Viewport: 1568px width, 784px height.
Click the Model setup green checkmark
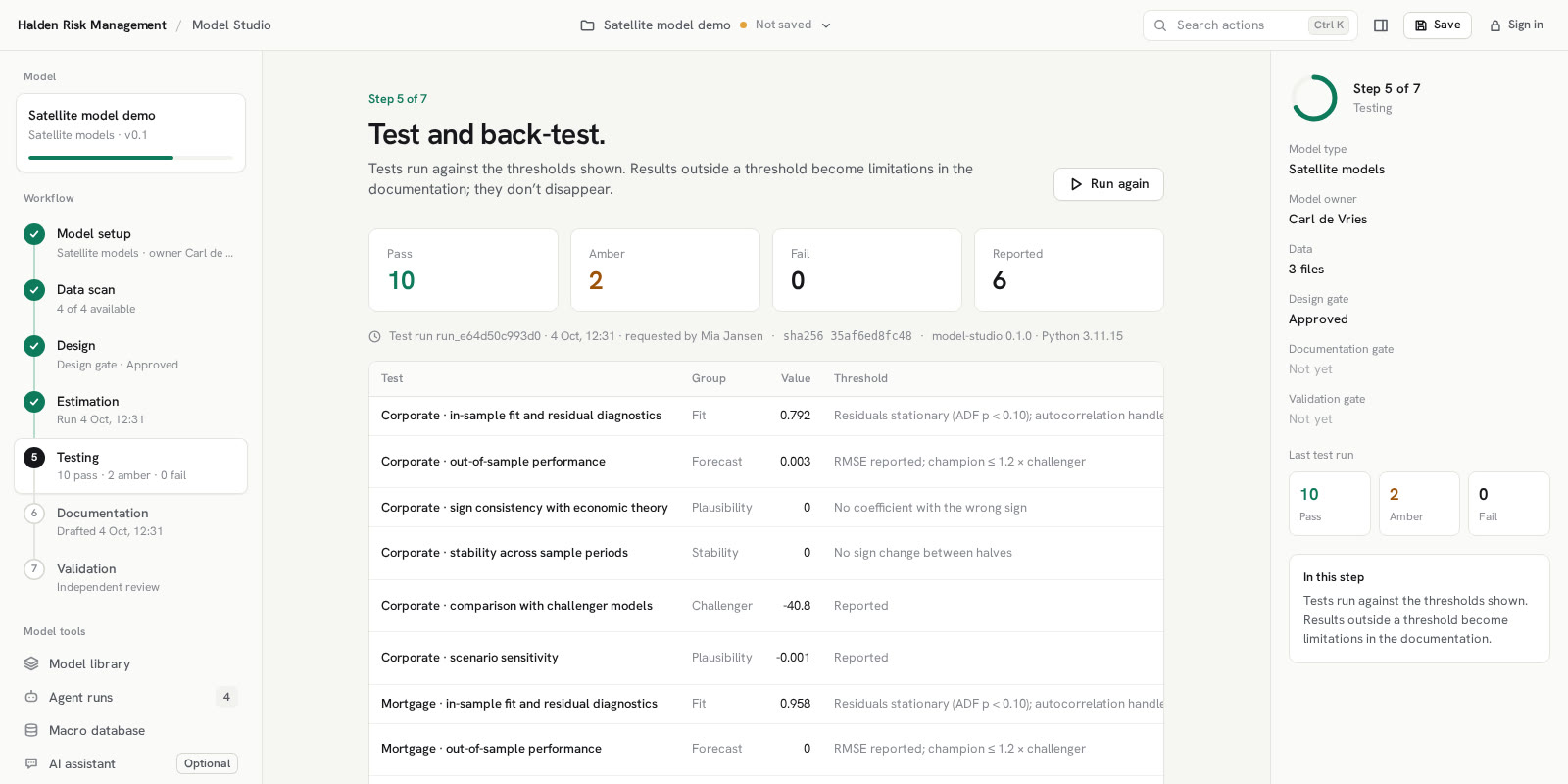pyautogui.click(x=34, y=234)
